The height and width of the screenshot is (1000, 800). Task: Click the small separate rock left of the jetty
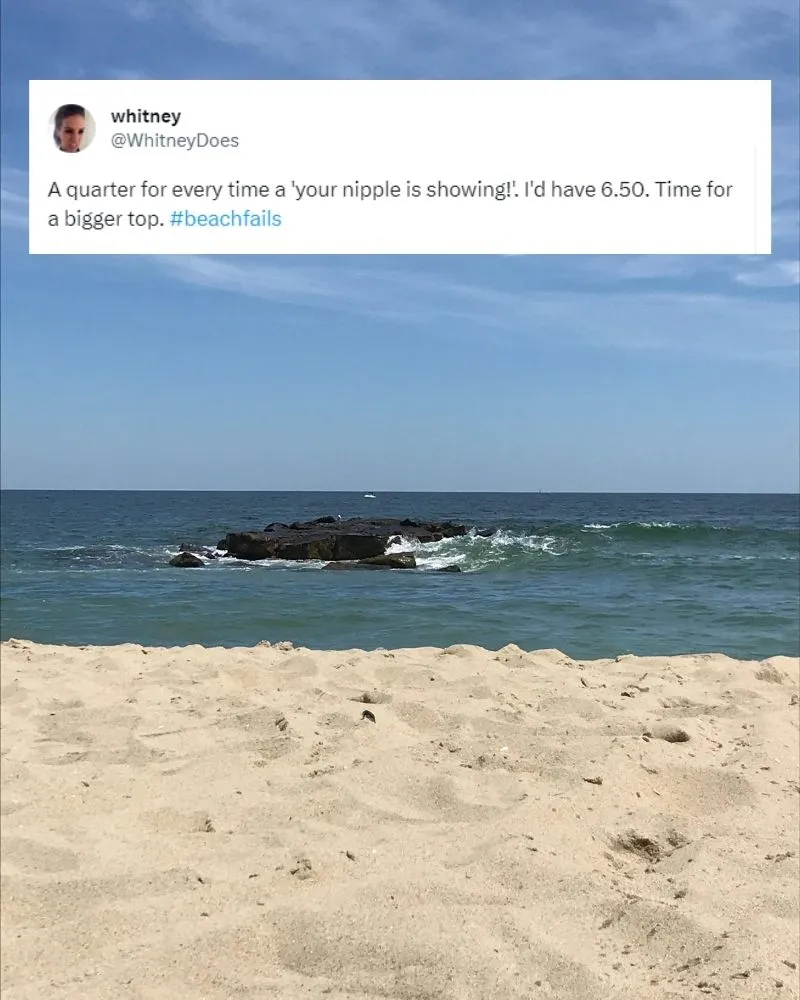point(186,560)
